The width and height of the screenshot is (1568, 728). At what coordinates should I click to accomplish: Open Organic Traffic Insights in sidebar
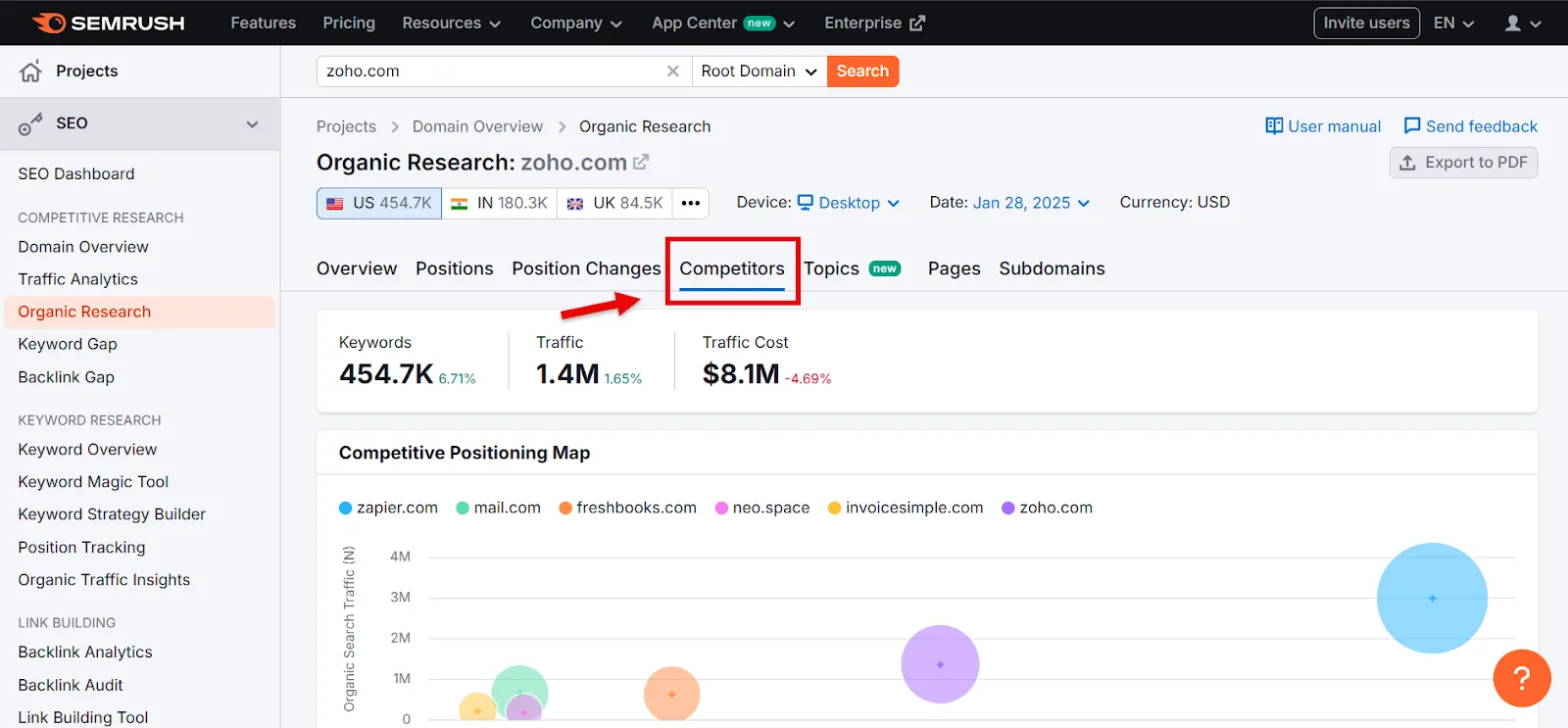tap(104, 580)
